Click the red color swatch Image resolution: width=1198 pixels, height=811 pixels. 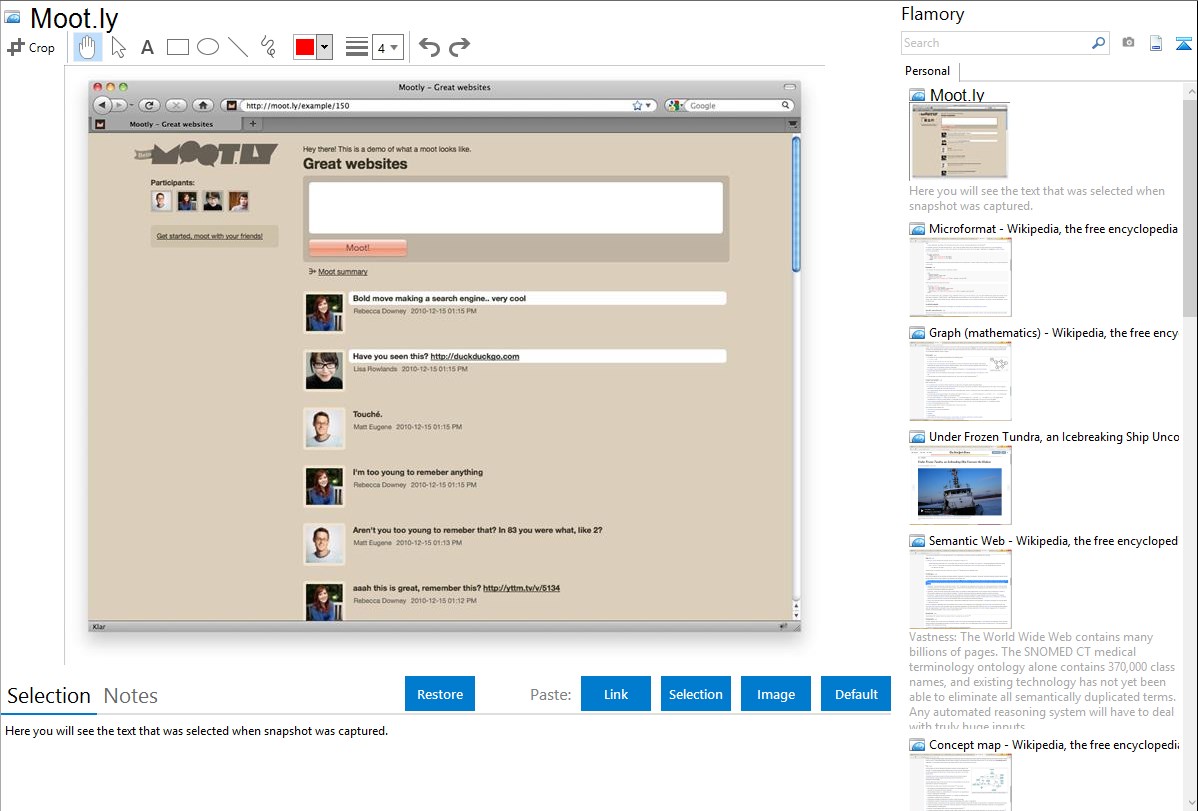tap(305, 47)
